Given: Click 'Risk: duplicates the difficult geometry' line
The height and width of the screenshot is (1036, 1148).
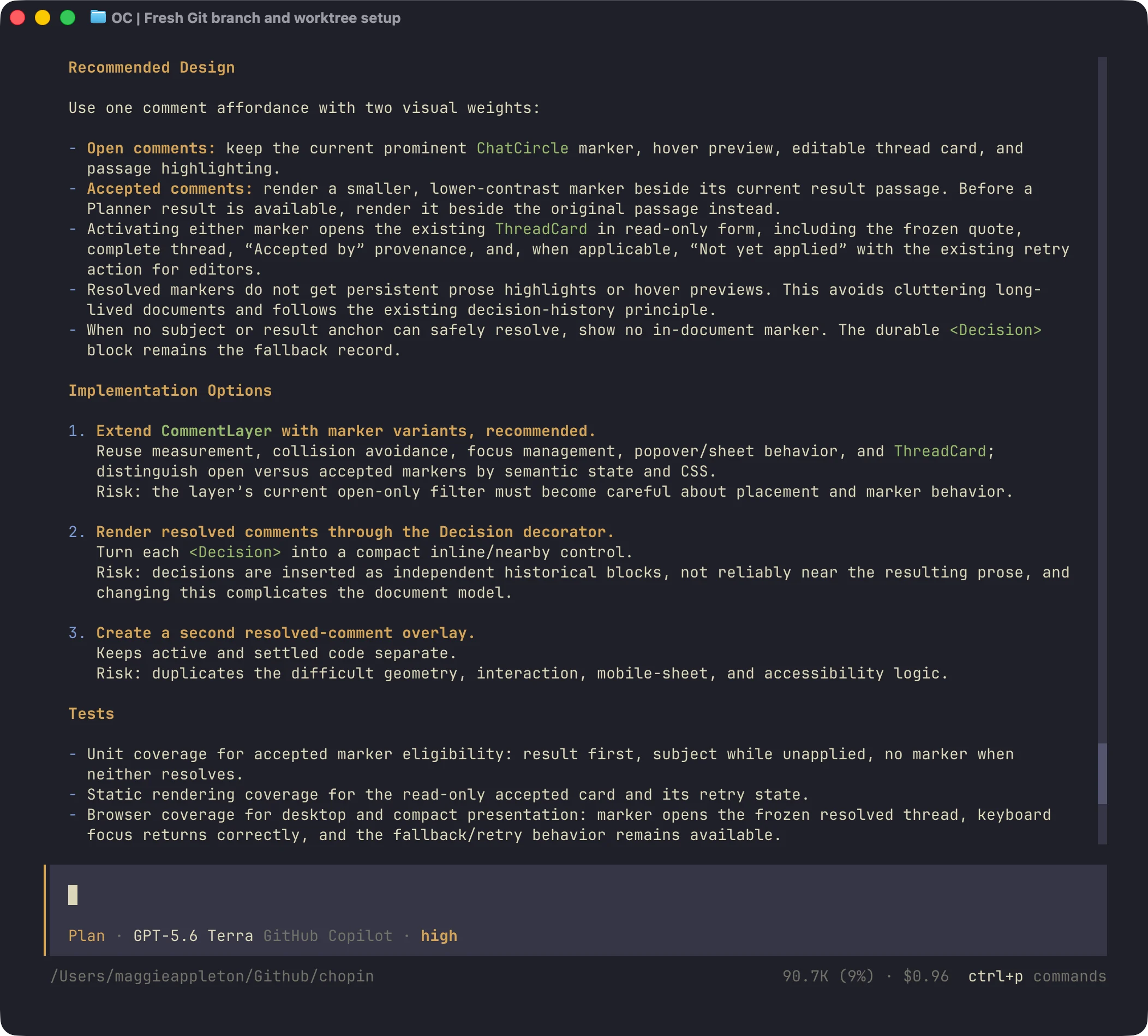Looking at the screenshot, I should (522, 674).
